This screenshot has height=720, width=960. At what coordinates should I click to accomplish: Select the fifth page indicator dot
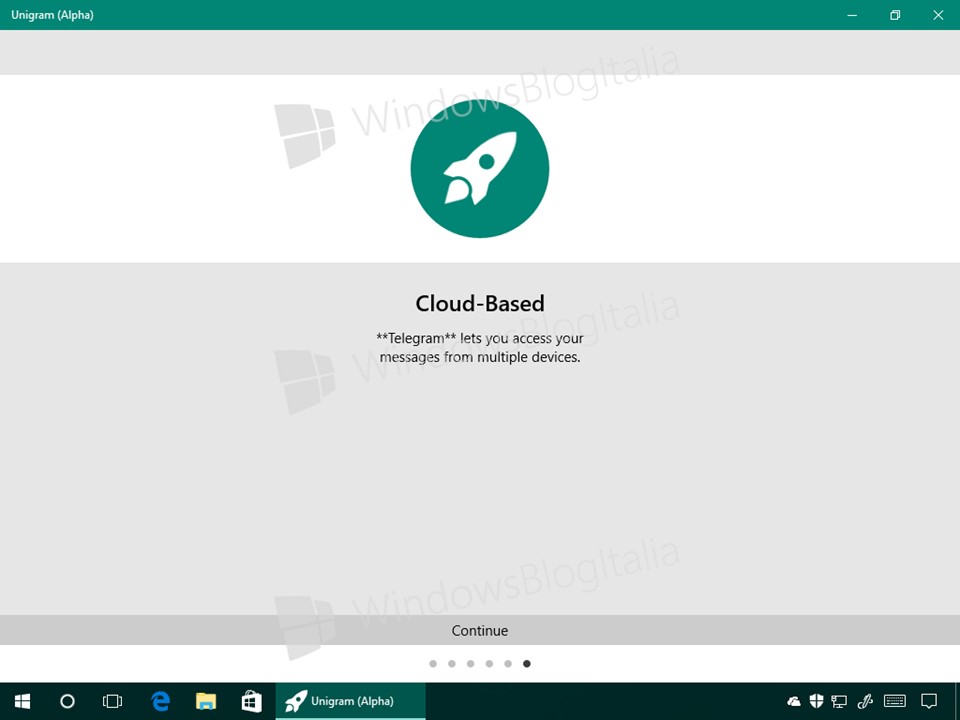[x=508, y=664]
